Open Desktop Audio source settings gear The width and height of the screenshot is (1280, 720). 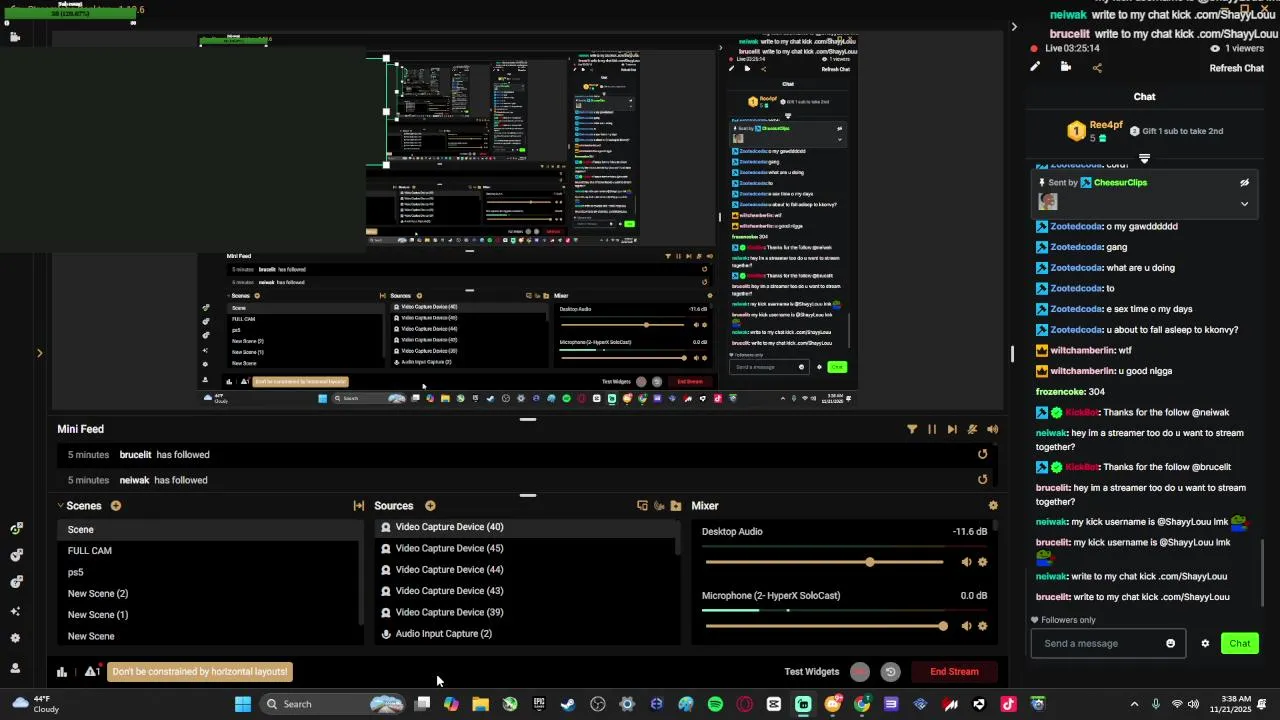click(x=983, y=562)
